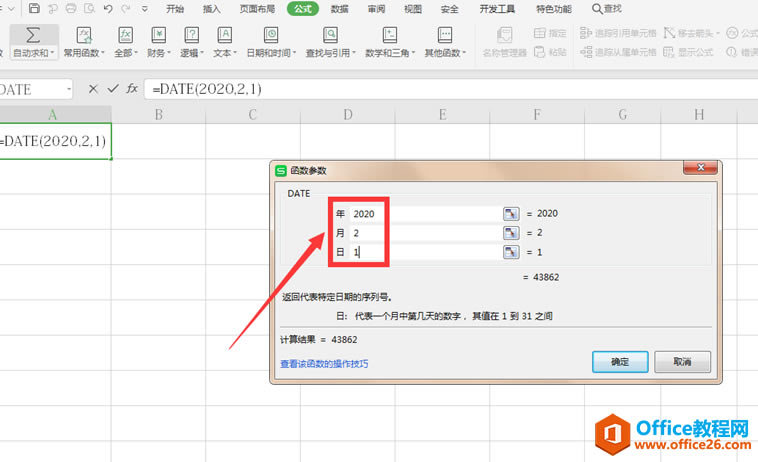Click the range selector icon for 日 field

(511, 252)
